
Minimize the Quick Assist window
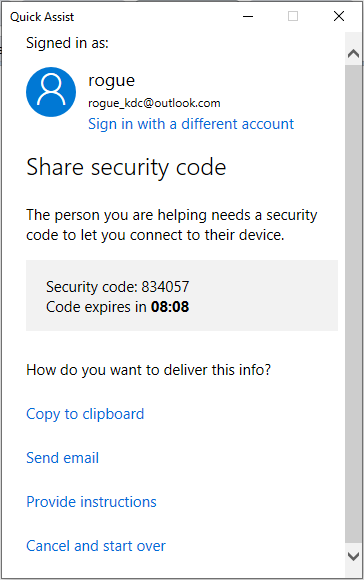point(248,16)
